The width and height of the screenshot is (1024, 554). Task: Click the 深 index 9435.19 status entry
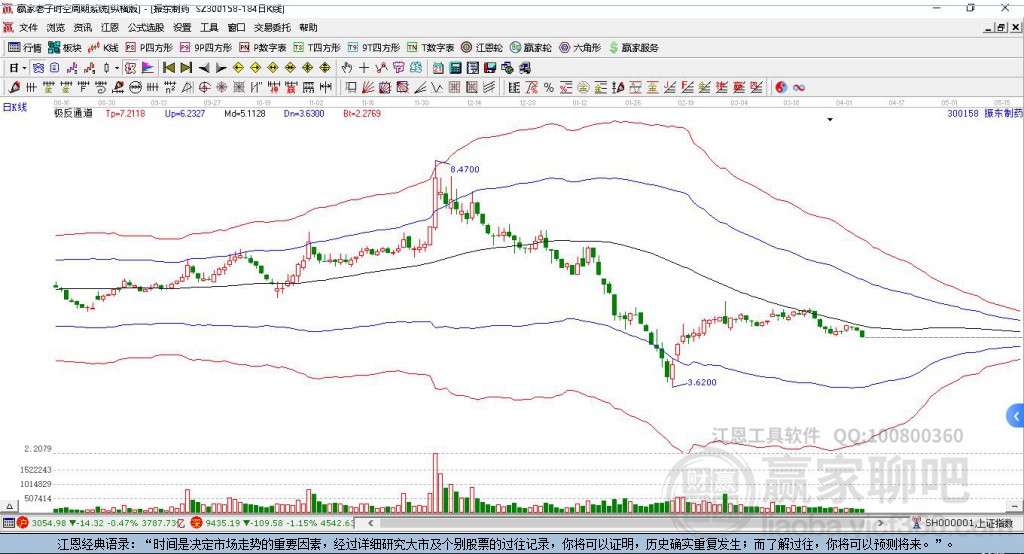click(x=273, y=523)
